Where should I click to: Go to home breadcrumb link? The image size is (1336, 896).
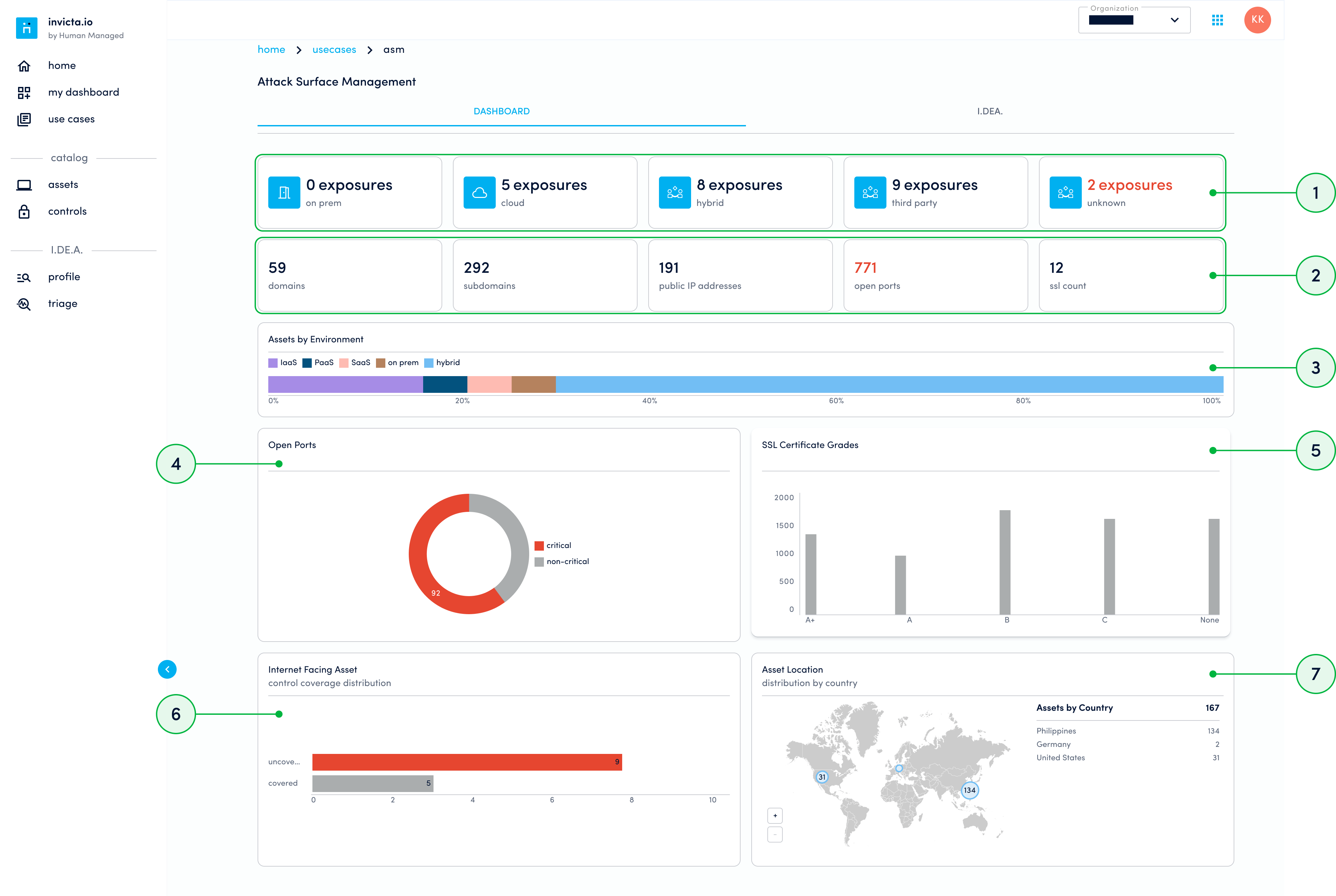click(271, 50)
